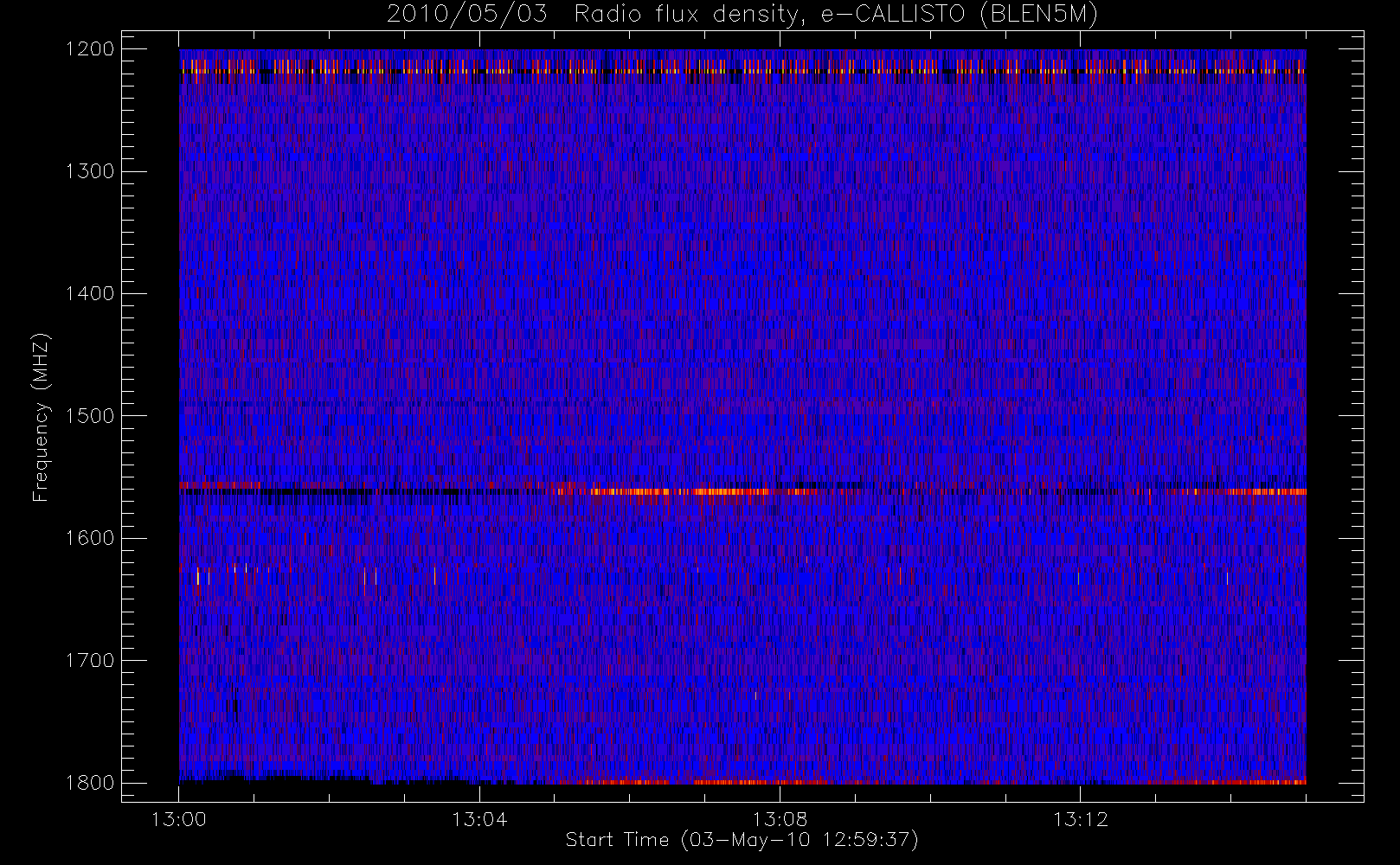Click the 13:00 time tick label
Screen dimensions: 1400x865
[x=179, y=819]
